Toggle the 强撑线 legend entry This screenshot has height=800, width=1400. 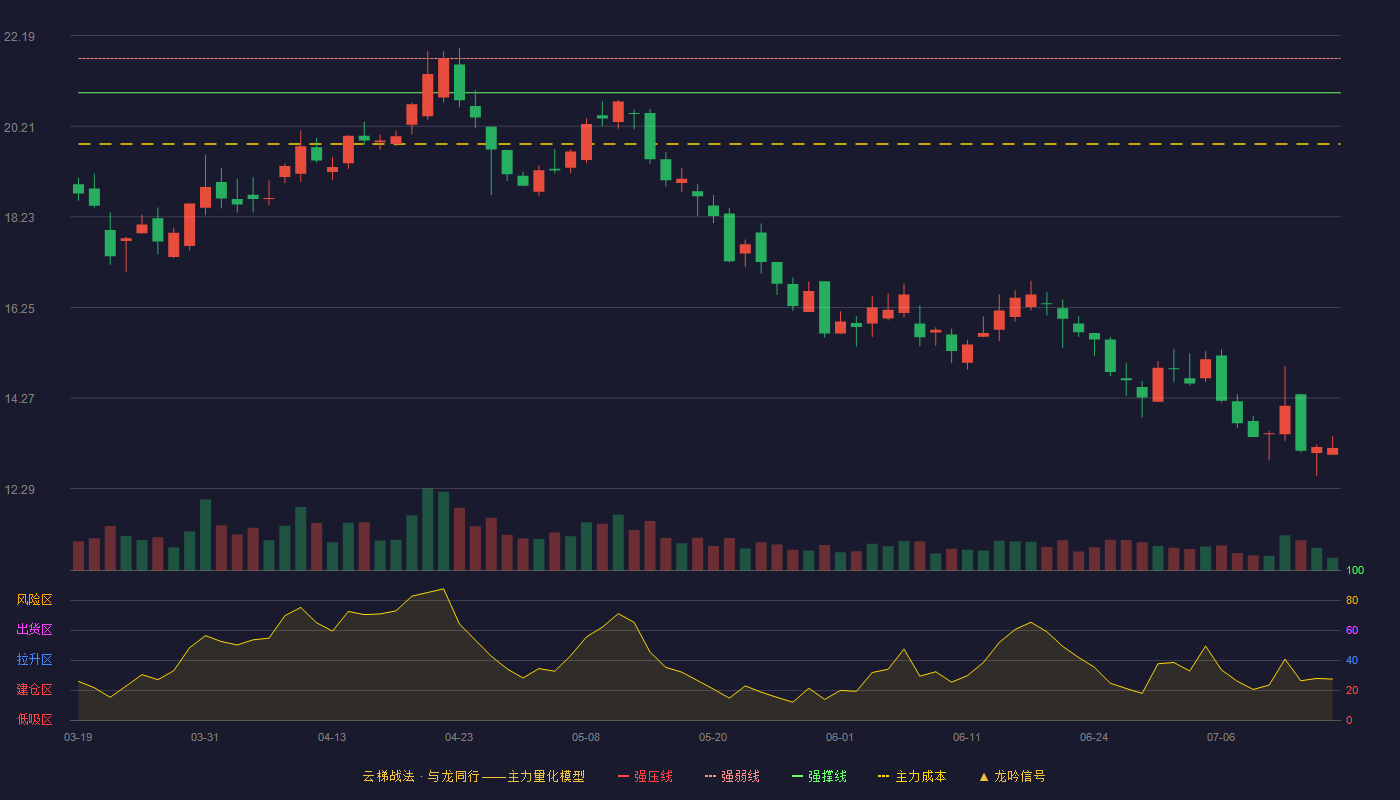point(819,776)
